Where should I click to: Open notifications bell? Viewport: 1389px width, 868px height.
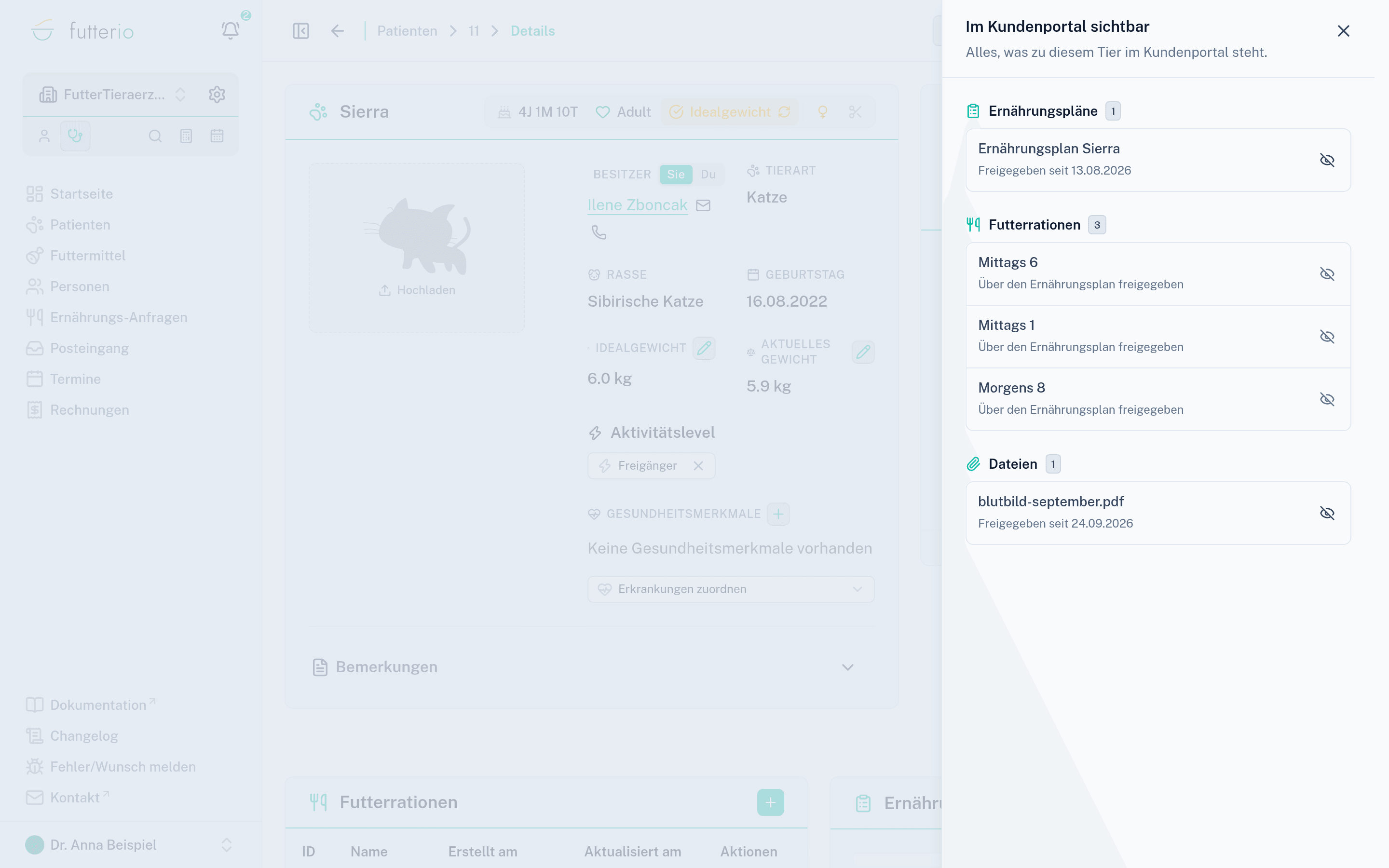click(231, 30)
